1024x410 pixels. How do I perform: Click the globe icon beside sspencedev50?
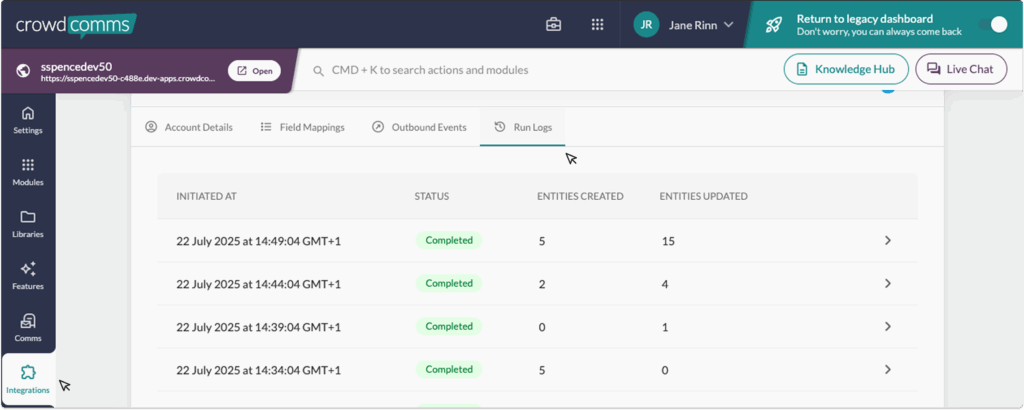[24, 71]
